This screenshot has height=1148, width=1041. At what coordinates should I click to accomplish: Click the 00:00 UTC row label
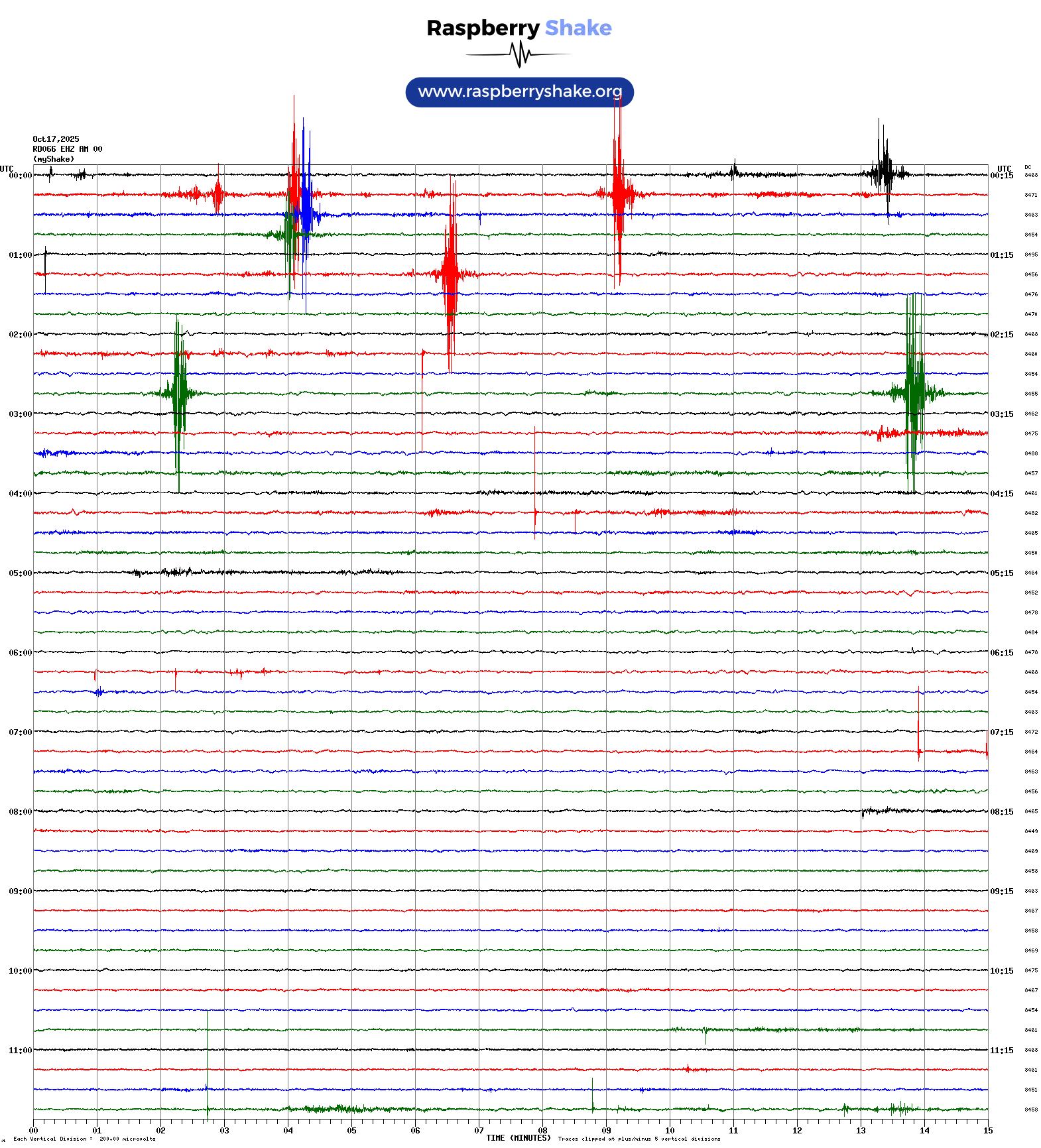(x=20, y=176)
